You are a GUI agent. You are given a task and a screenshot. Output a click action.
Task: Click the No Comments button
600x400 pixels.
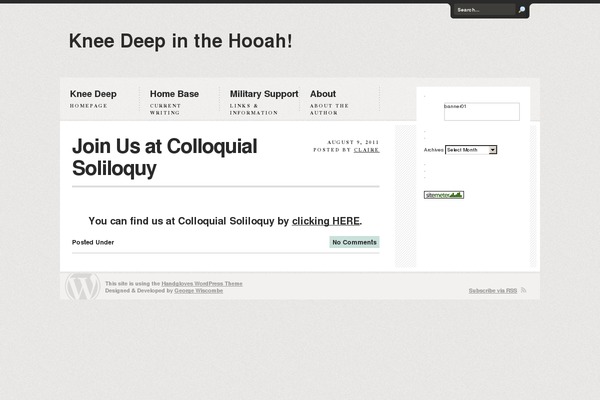354,242
